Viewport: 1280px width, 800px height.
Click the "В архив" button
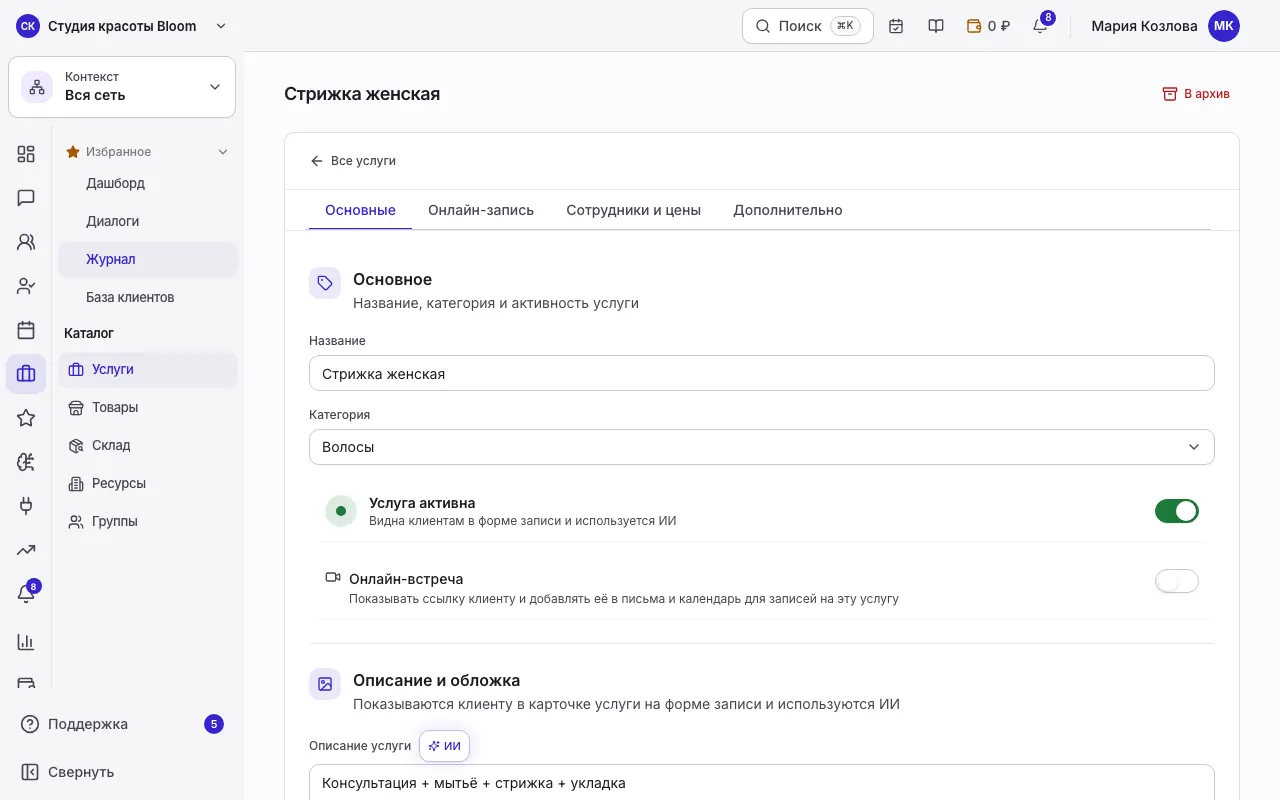click(1196, 94)
